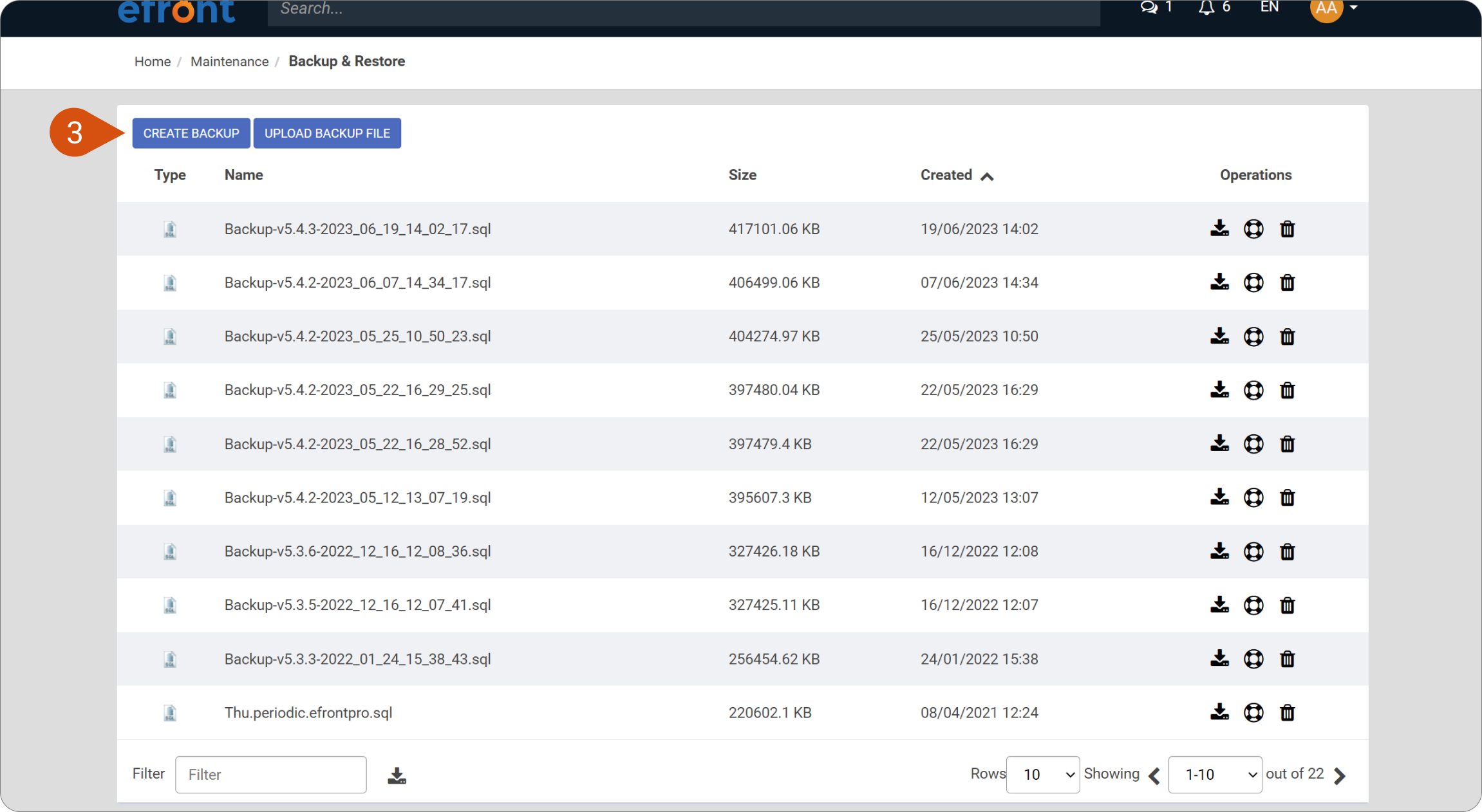Download Backup-v5.4.2-2023_06_07_14_34_17.sql file

[1219, 282]
